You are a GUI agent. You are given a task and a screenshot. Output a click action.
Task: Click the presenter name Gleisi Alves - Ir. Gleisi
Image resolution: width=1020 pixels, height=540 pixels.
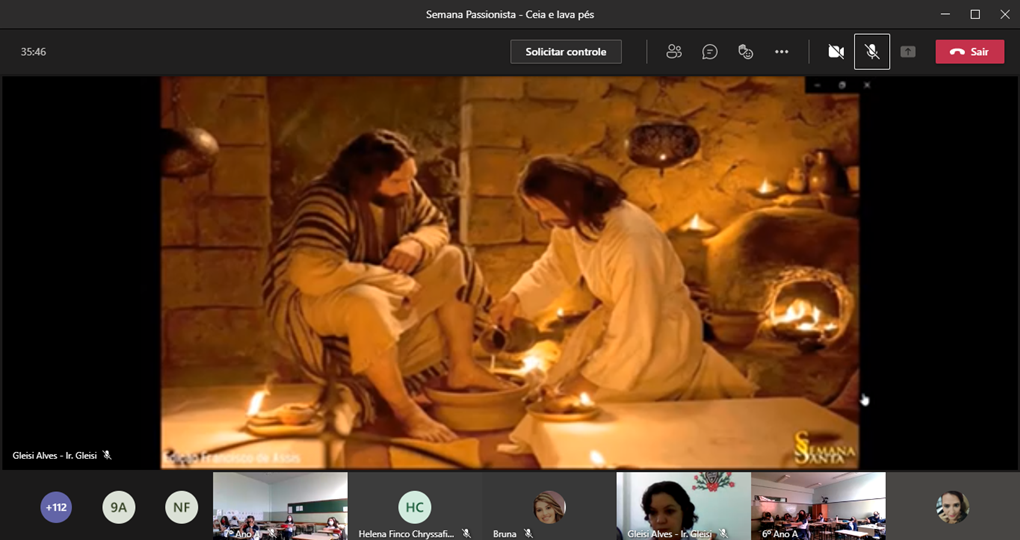click(x=55, y=455)
